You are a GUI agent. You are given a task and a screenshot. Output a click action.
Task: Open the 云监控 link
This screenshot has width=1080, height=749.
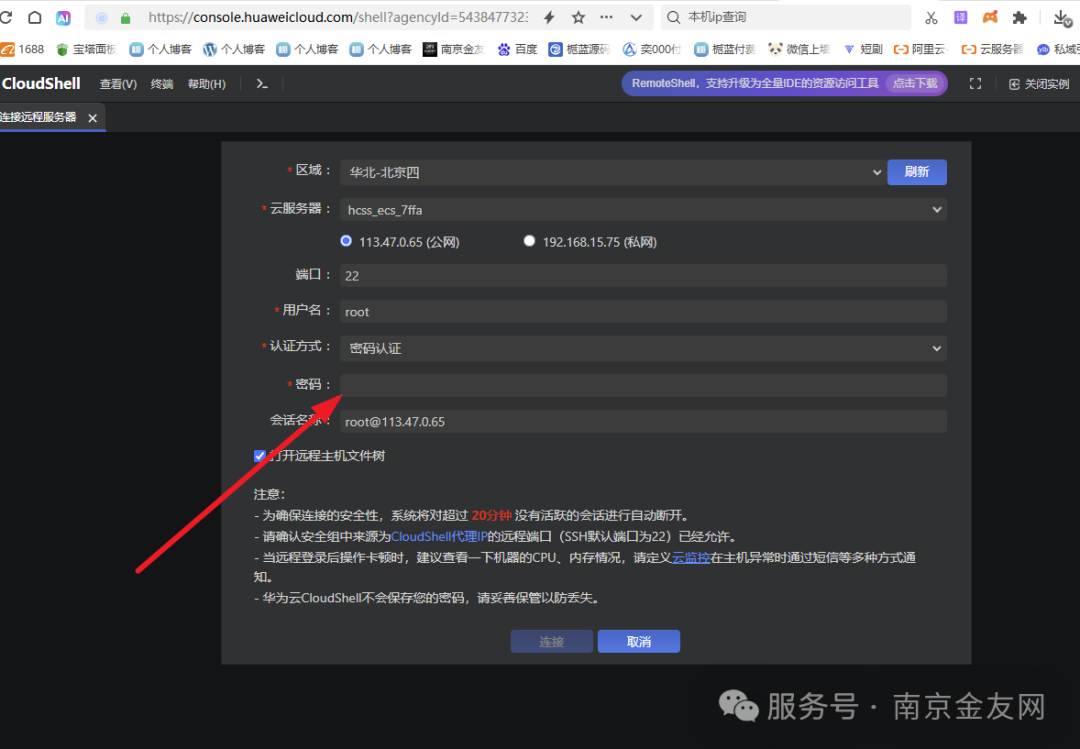(691, 558)
